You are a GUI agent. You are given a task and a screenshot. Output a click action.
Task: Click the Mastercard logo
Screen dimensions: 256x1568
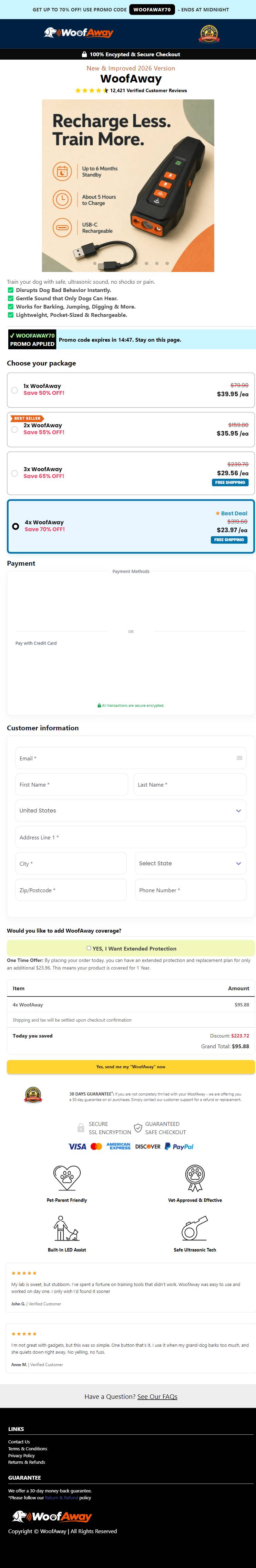96,1147
